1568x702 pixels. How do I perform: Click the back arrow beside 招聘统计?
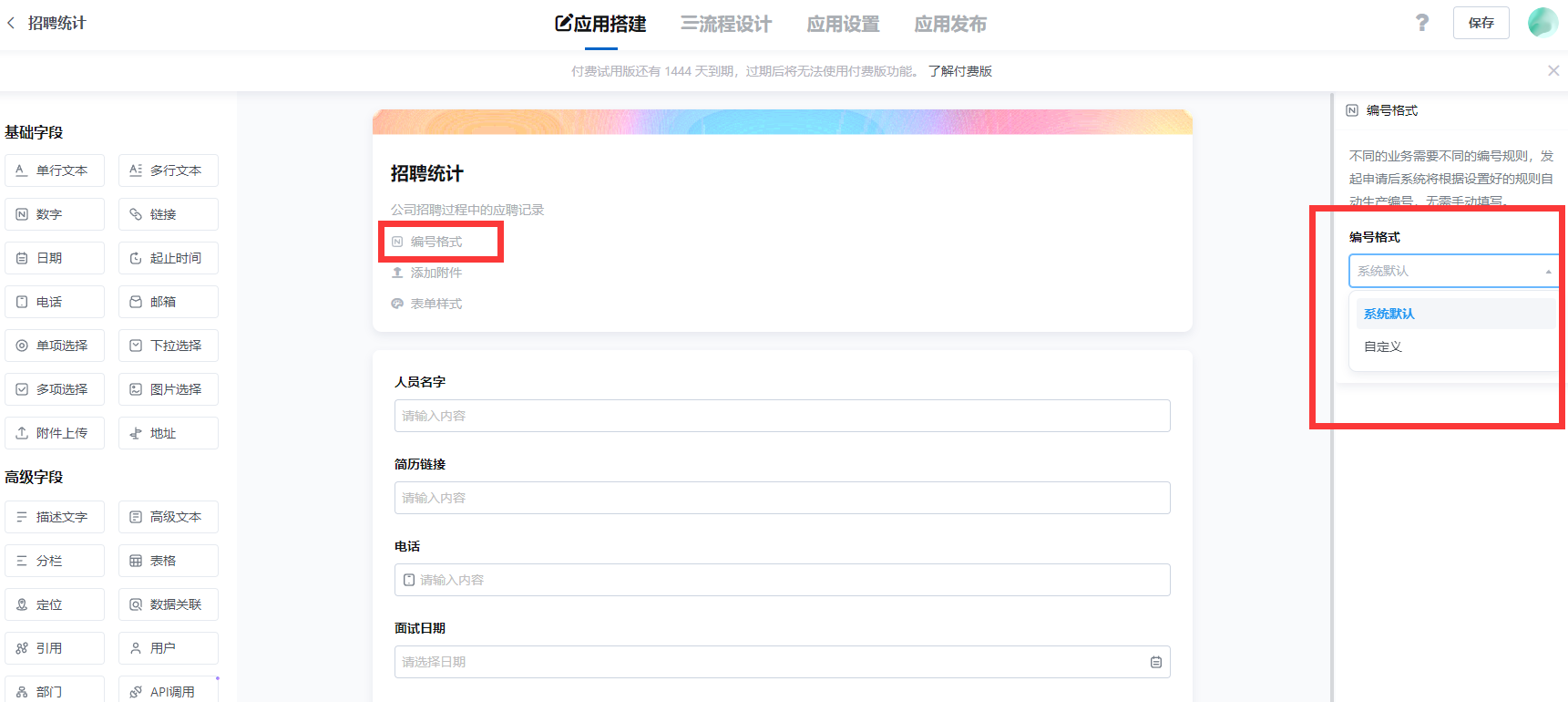(11, 23)
